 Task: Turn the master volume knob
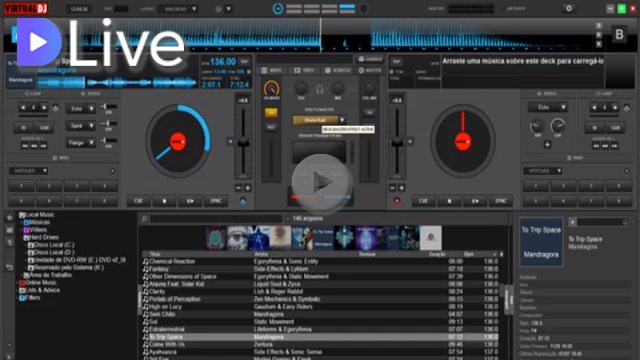tap(271, 89)
